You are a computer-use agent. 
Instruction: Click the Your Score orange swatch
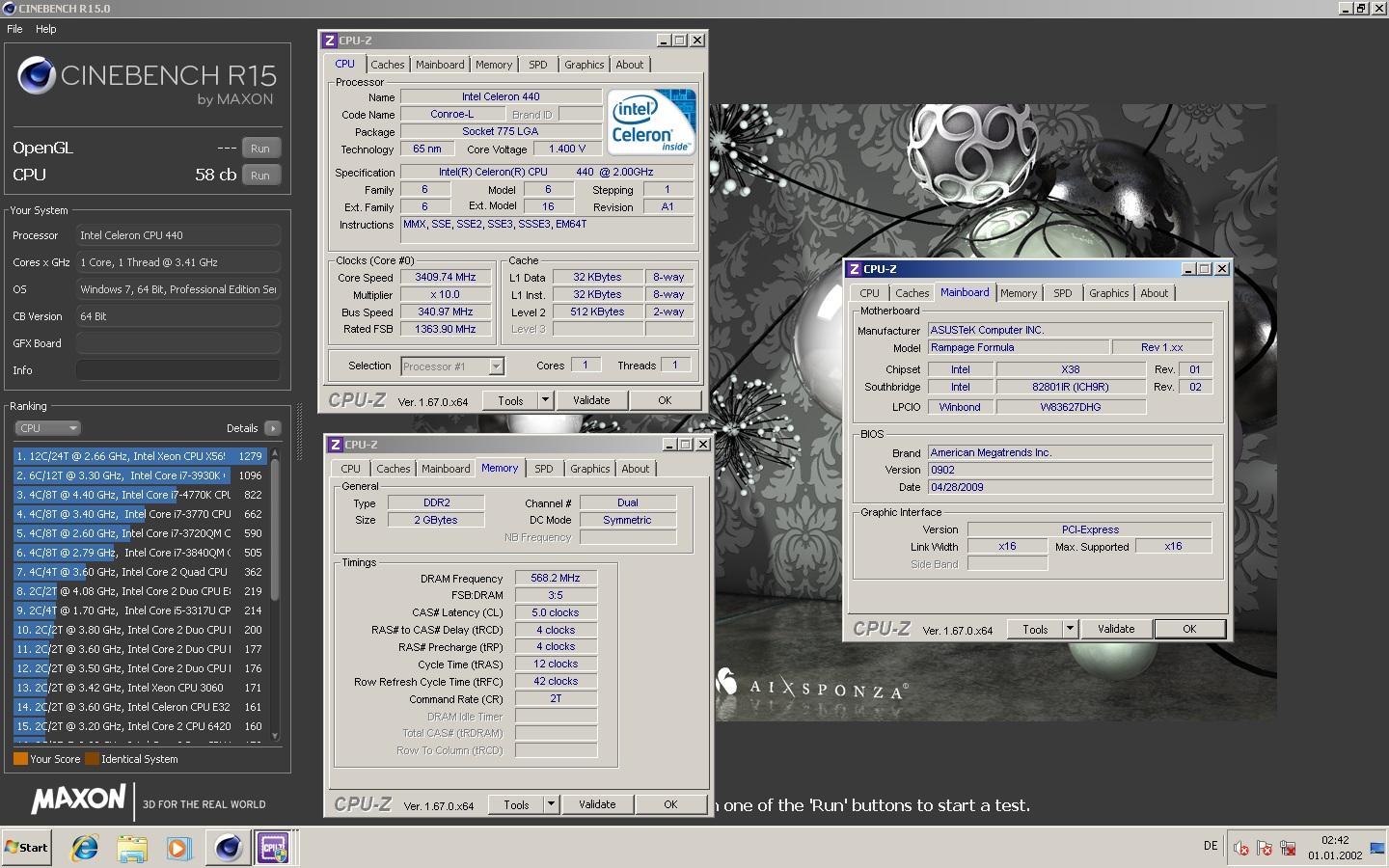click(x=20, y=759)
